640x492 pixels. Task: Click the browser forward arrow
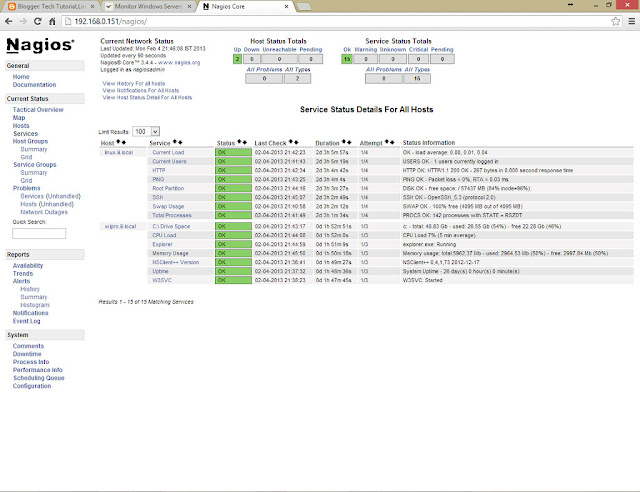pyautogui.click(x=23, y=22)
